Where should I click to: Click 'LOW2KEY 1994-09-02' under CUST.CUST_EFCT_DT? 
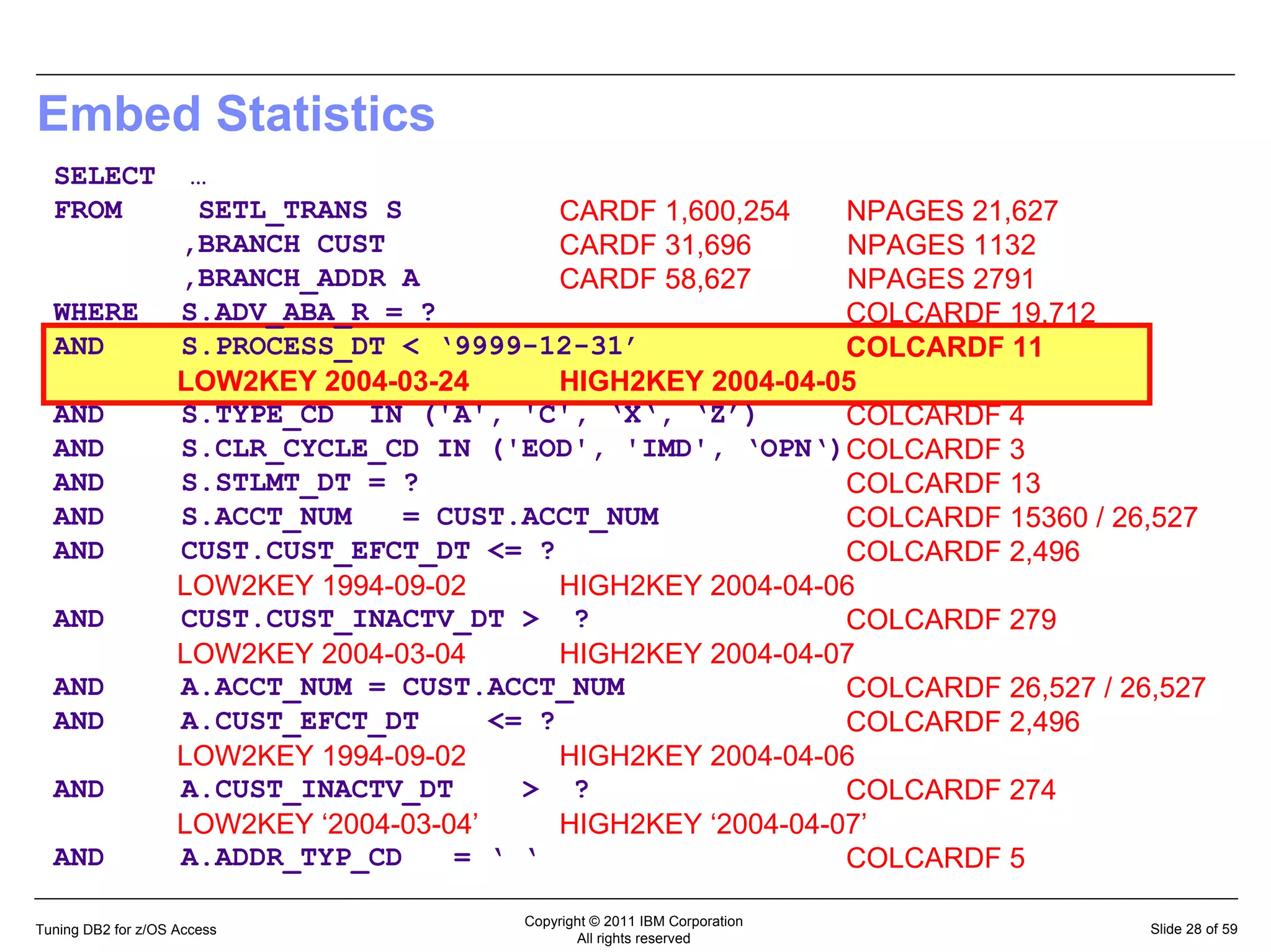pyautogui.click(x=321, y=586)
